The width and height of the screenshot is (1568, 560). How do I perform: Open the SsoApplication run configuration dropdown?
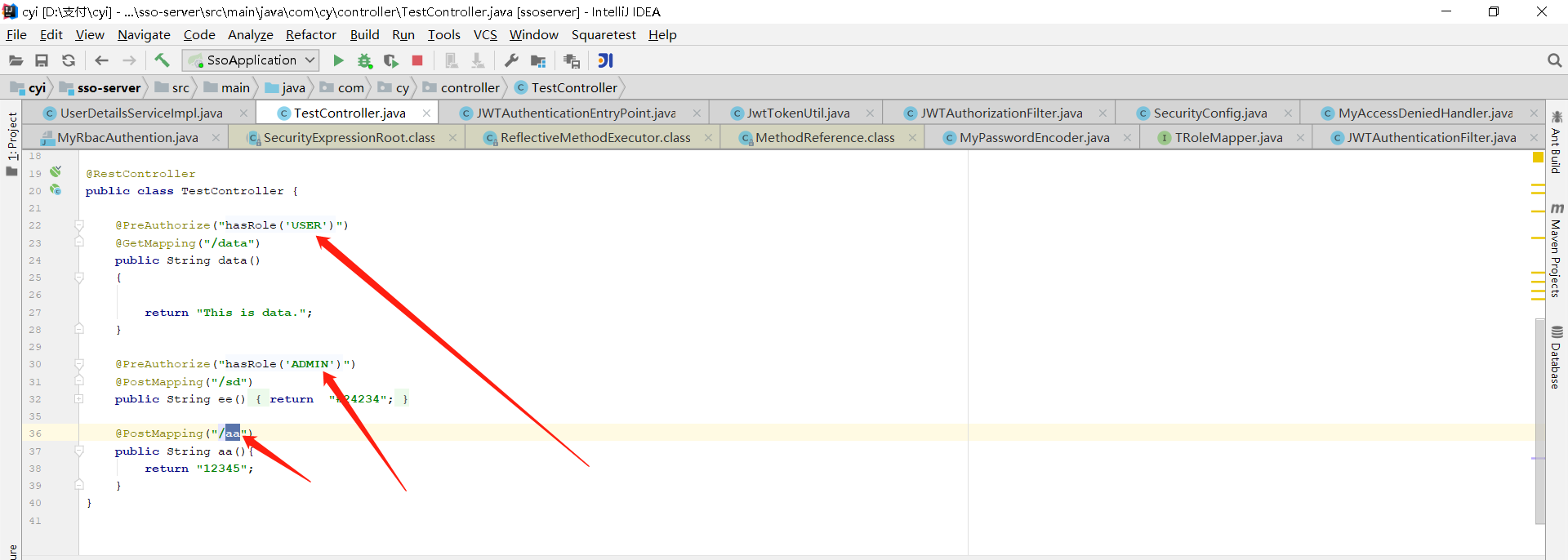(251, 60)
